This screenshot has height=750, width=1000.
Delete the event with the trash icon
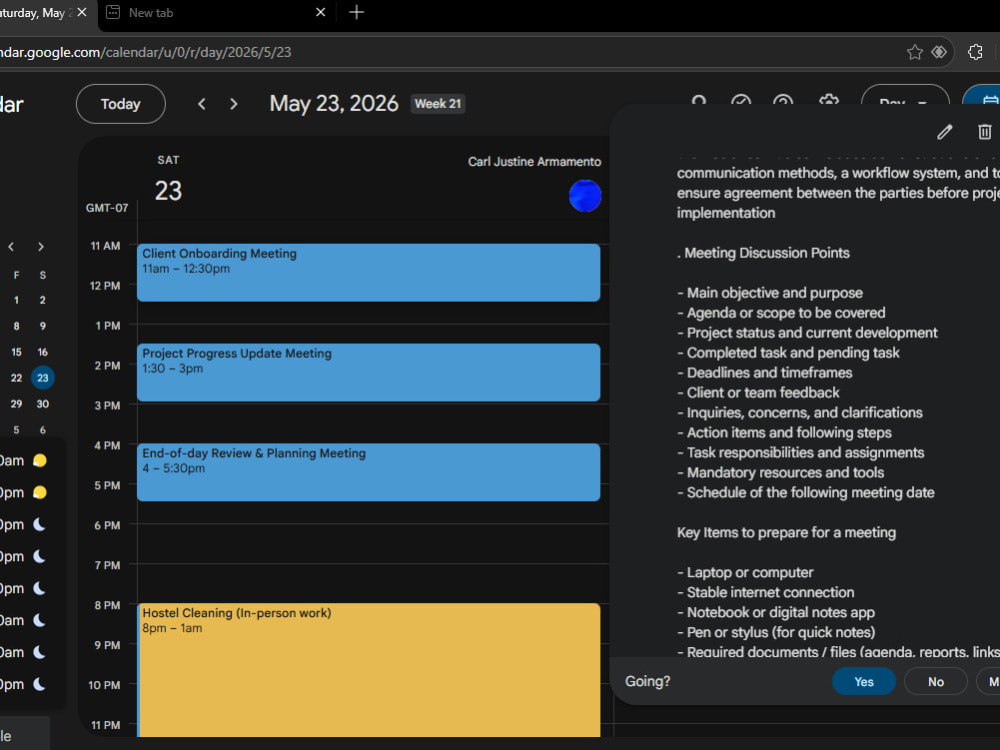coord(985,132)
